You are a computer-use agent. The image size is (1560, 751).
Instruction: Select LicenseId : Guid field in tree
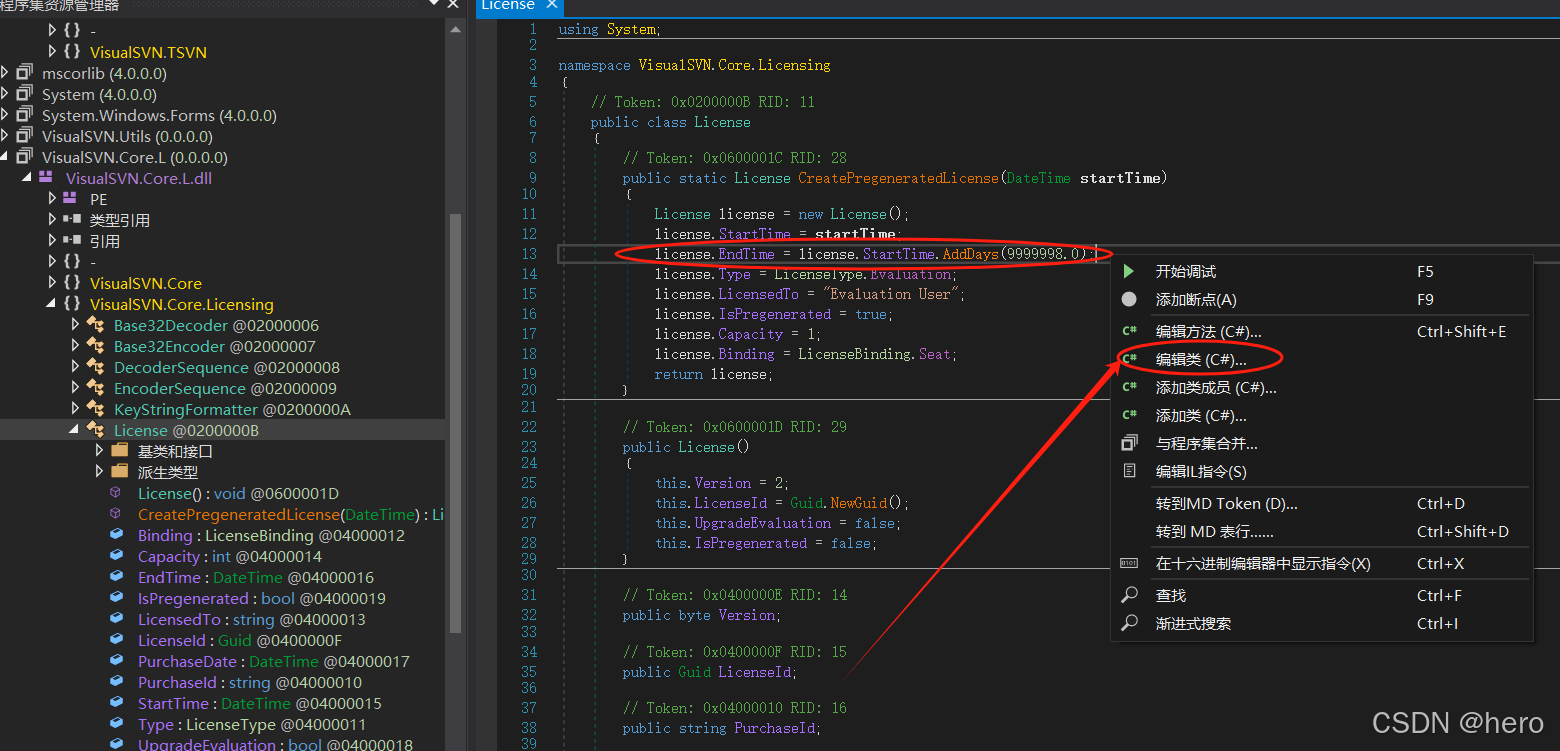click(x=240, y=640)
